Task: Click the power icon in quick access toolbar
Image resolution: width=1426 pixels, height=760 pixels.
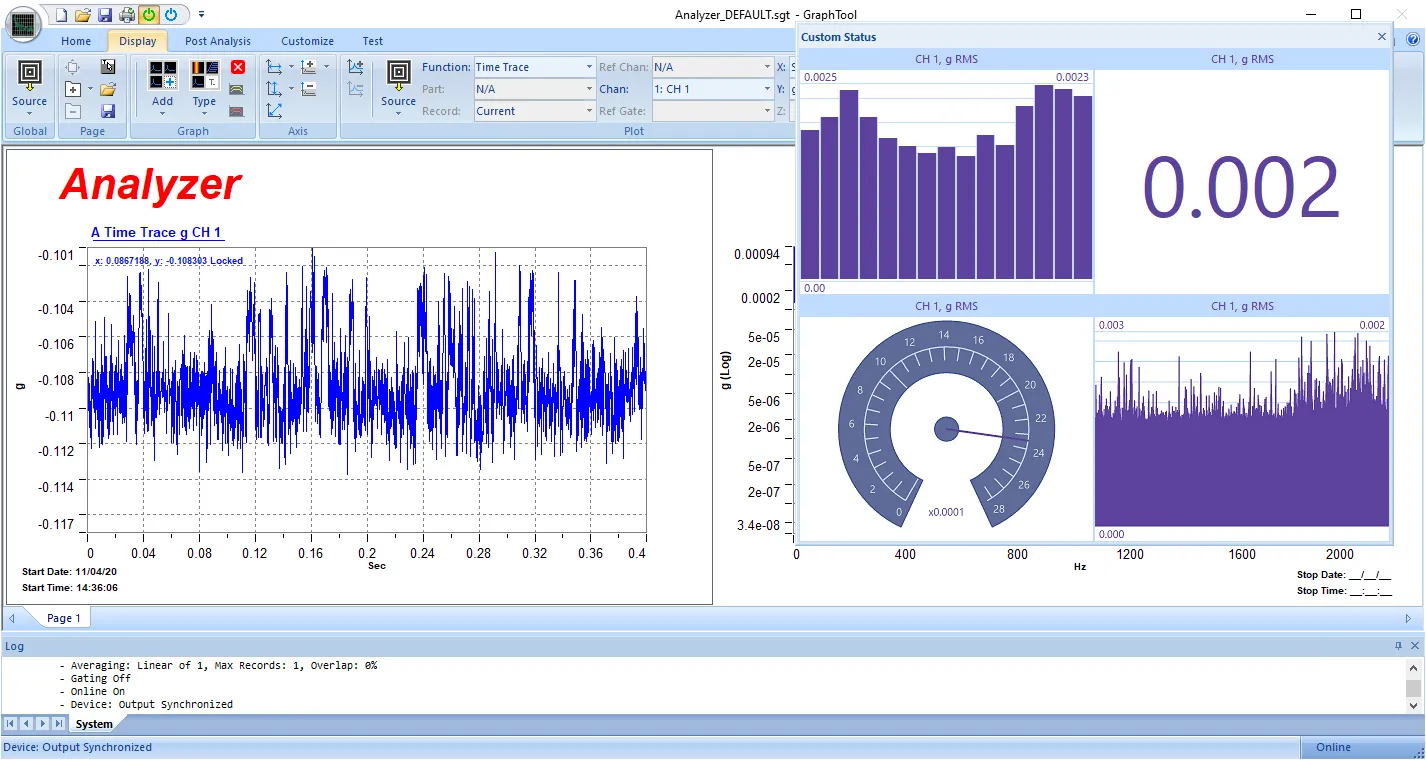Action: coord(170,14)
